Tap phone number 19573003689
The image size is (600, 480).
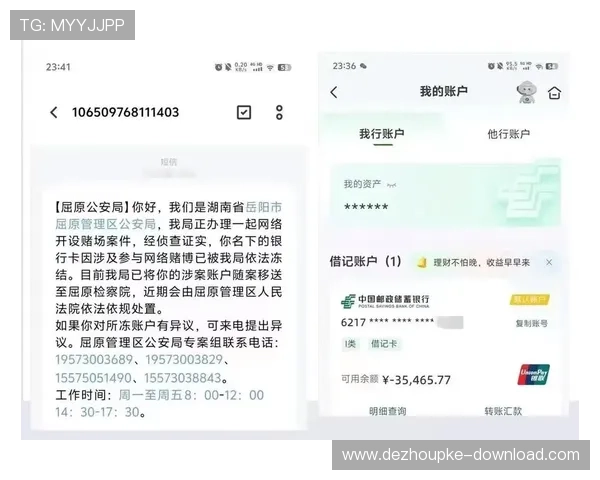[94, 360]
